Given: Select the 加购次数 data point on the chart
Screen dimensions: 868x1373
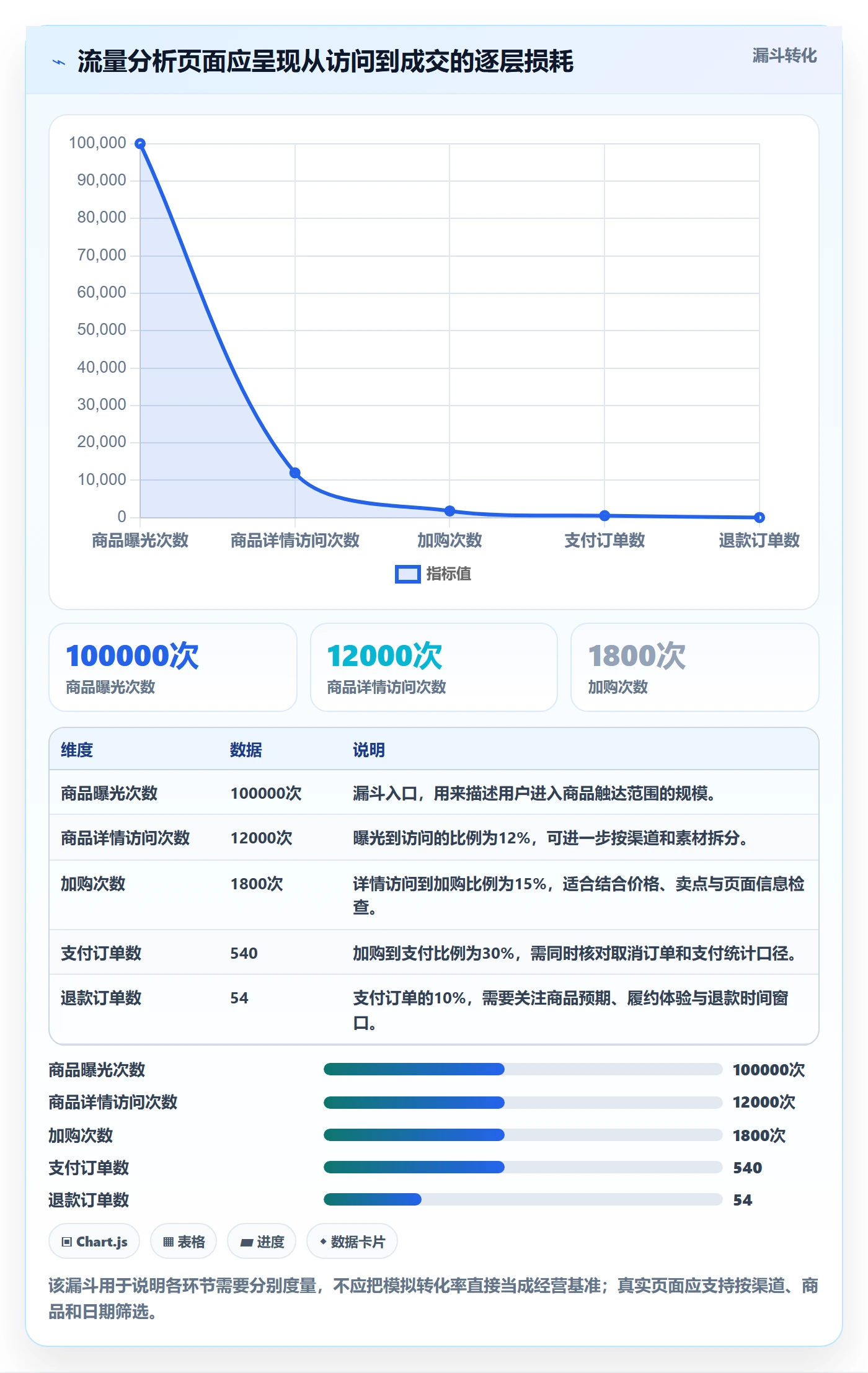Looking at the screenshot, I should coord(449,511).
